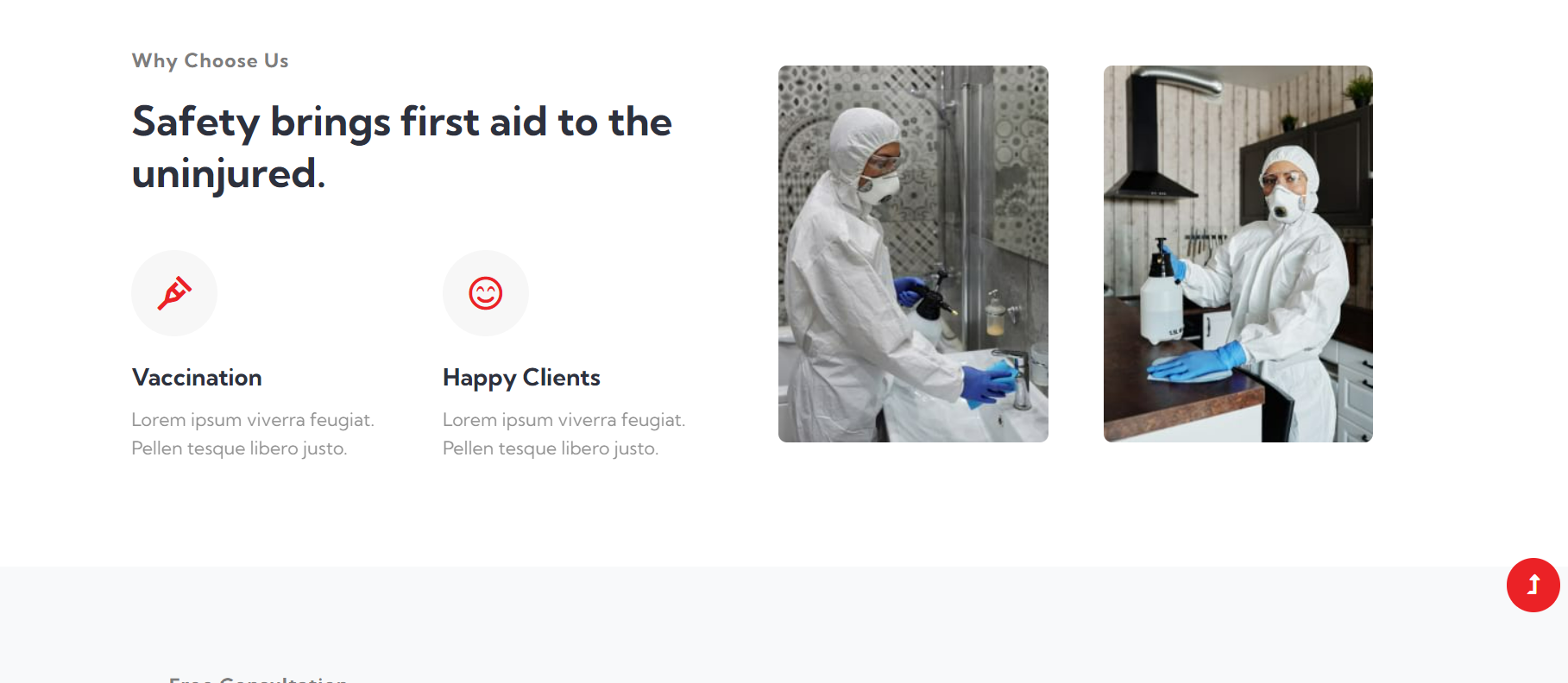Click the Vaccination syringe icon

pyautogui.click(x=174, y=293)
